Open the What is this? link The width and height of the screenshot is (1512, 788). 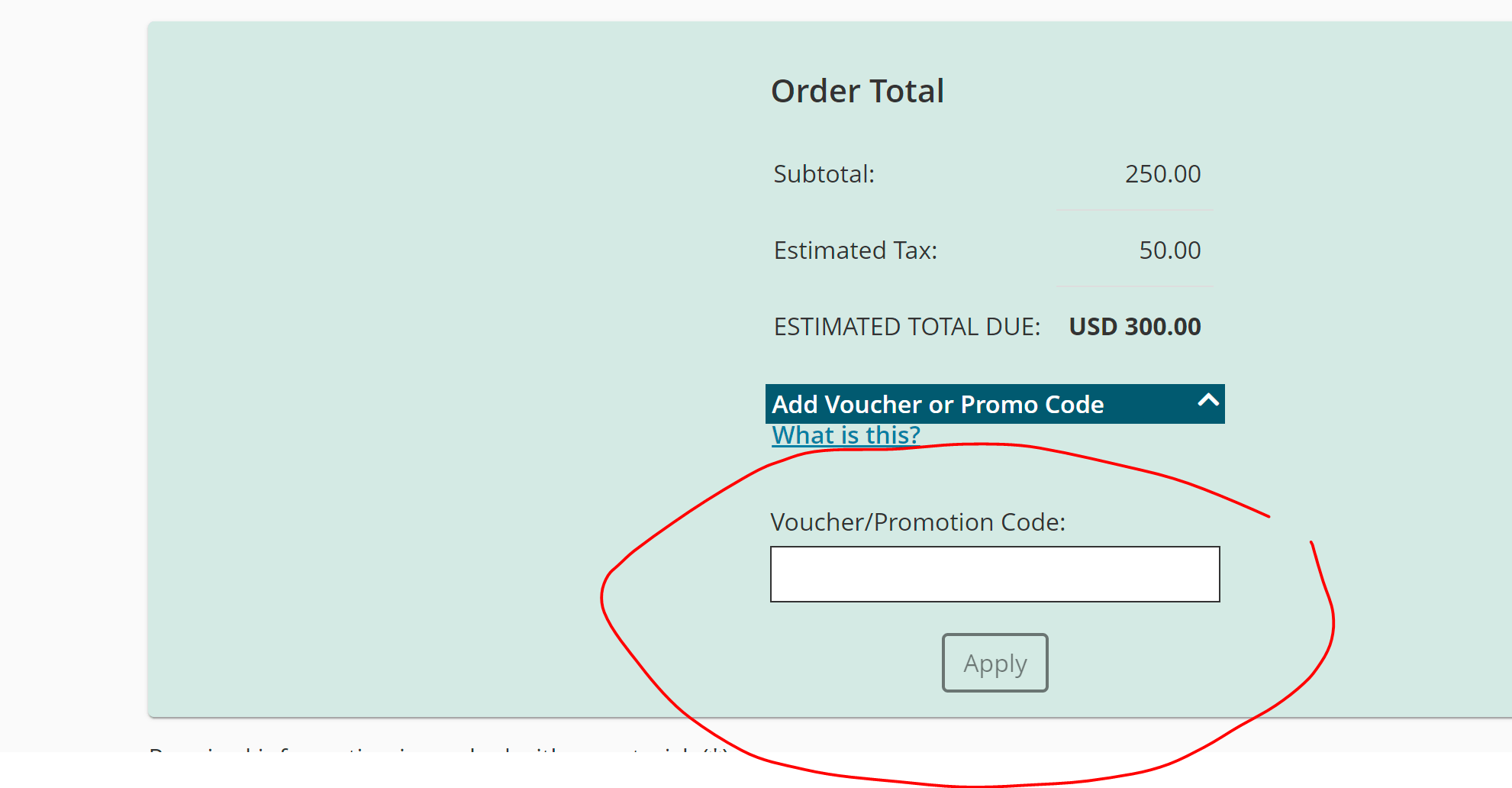(846, 435)
